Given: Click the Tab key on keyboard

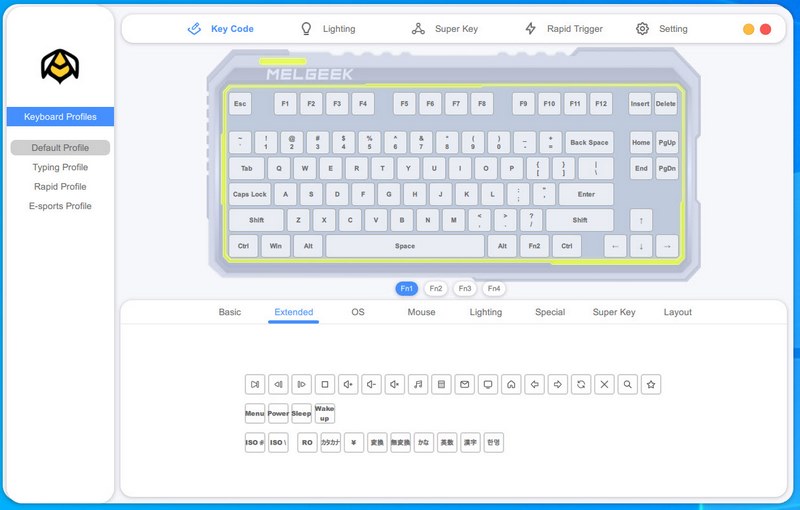Looking at the screenshot, I should [246, 168].
